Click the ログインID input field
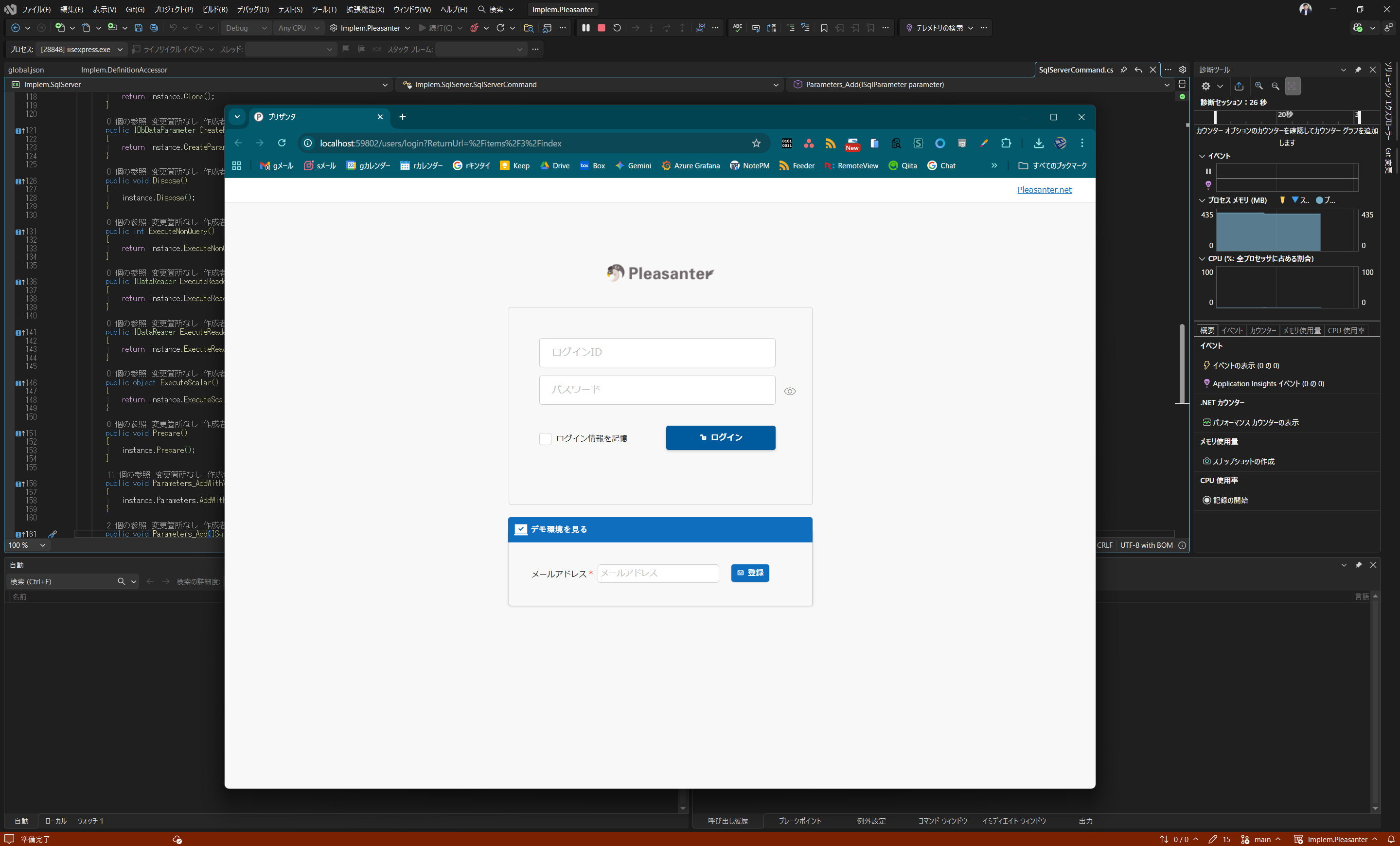The image size is (1400, 846). click(x=657, y=353)
